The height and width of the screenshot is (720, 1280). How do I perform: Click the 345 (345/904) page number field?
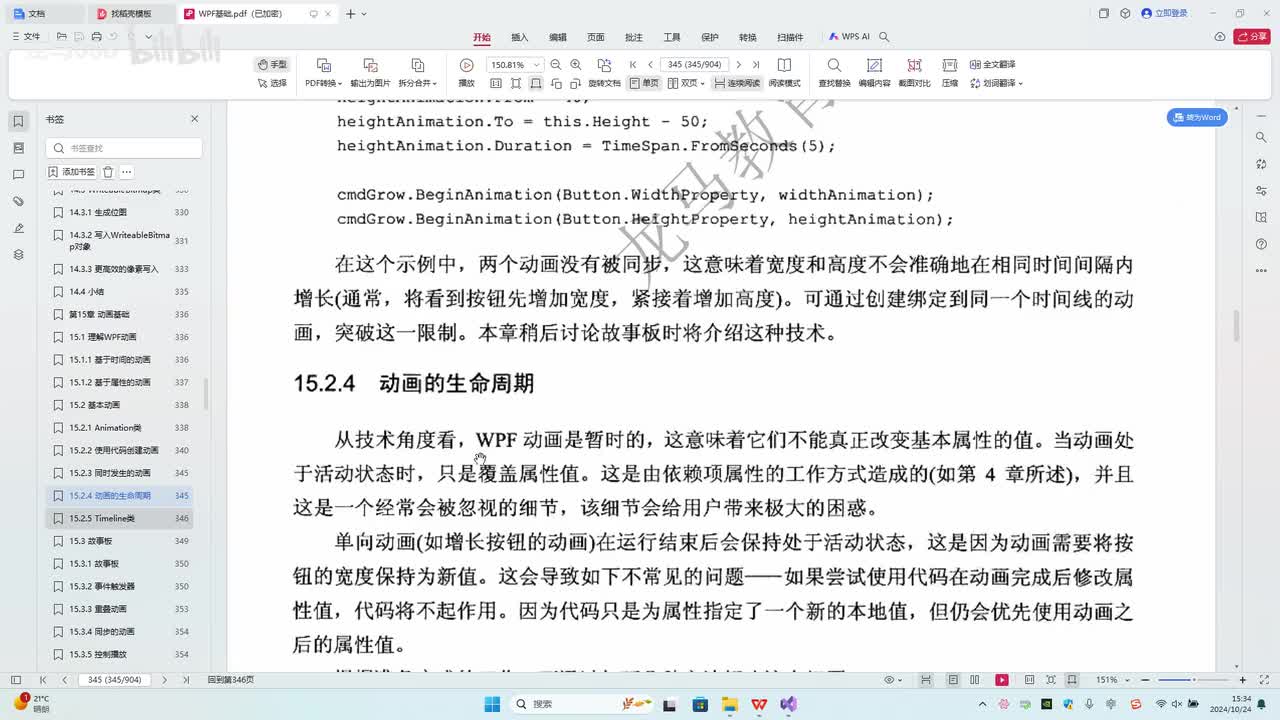pos(694,64)
